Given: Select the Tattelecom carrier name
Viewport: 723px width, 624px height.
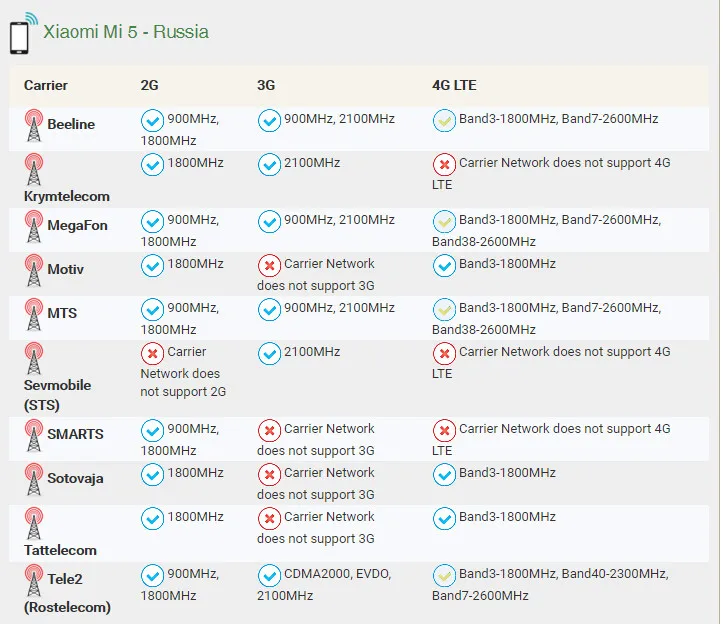Looking at the screenshot, I should [x=60, y=551].
